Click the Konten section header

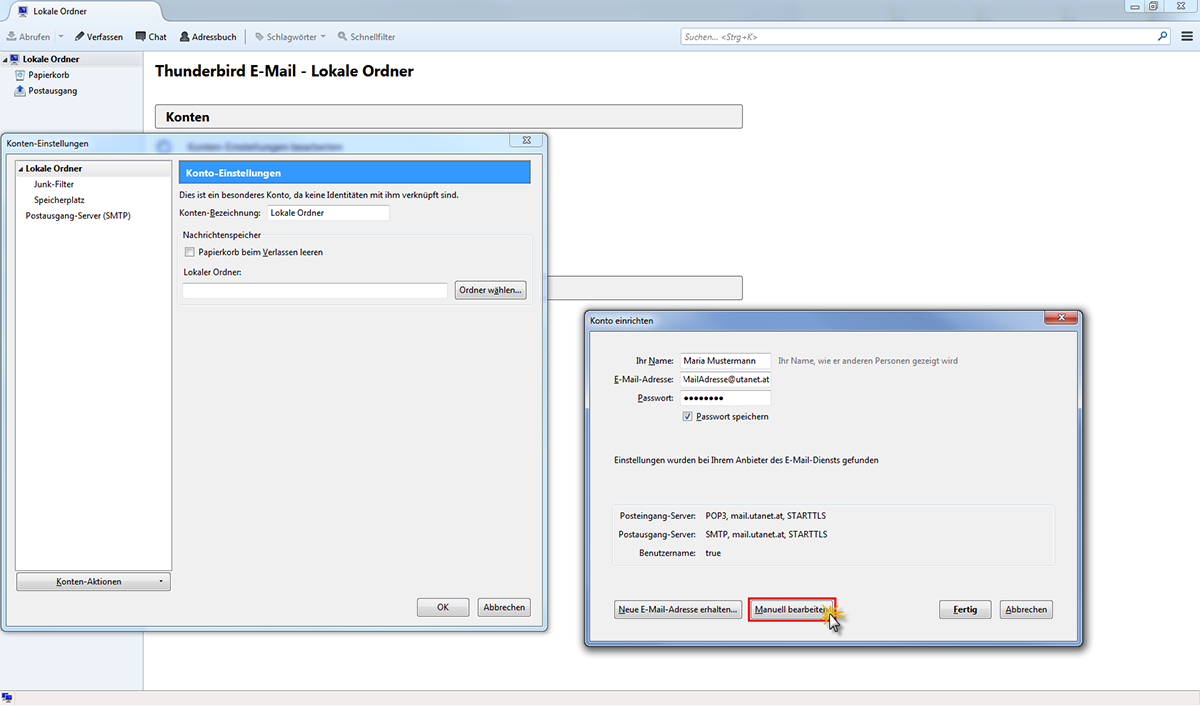(x=449, y=117)
